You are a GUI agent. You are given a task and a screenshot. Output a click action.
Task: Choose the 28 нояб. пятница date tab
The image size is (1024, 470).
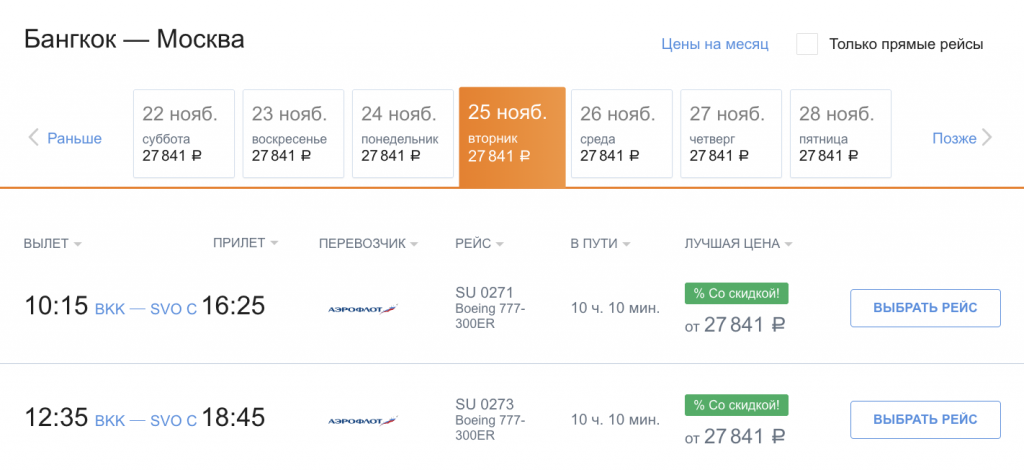840,133
